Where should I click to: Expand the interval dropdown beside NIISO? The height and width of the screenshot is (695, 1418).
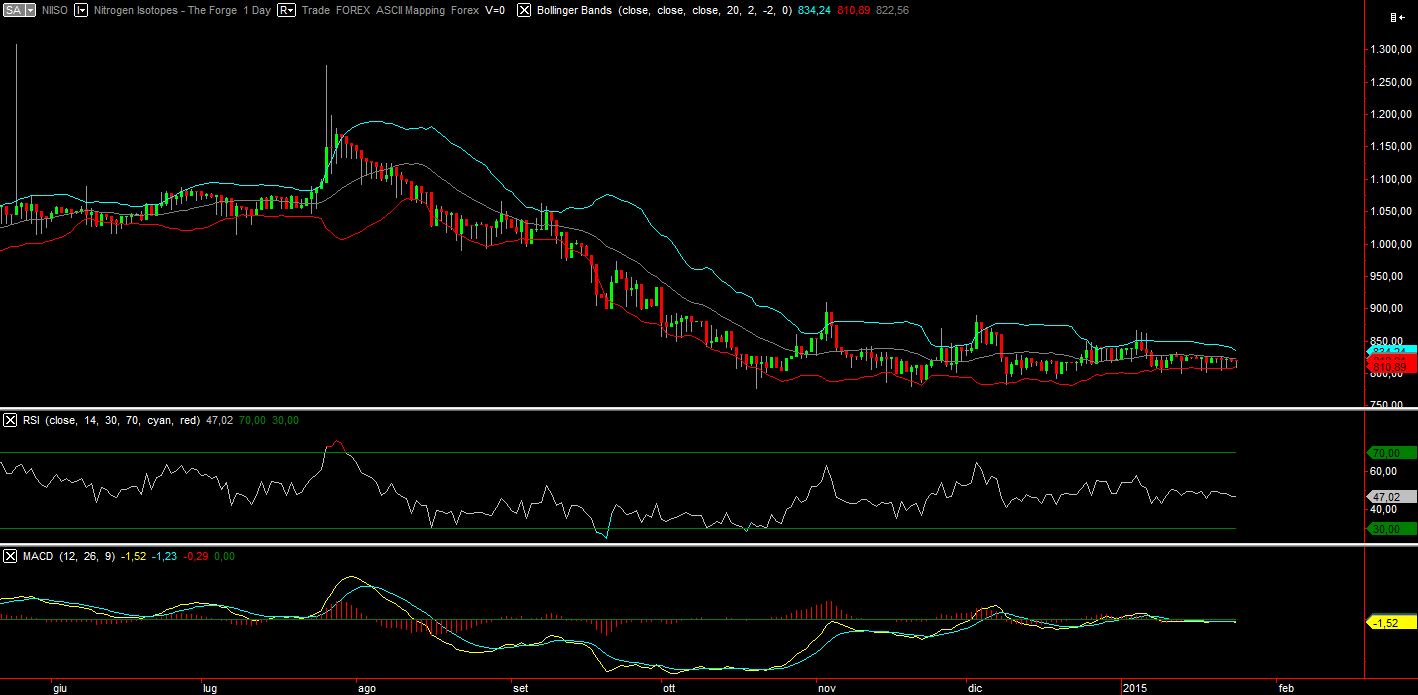click(81, 10)
